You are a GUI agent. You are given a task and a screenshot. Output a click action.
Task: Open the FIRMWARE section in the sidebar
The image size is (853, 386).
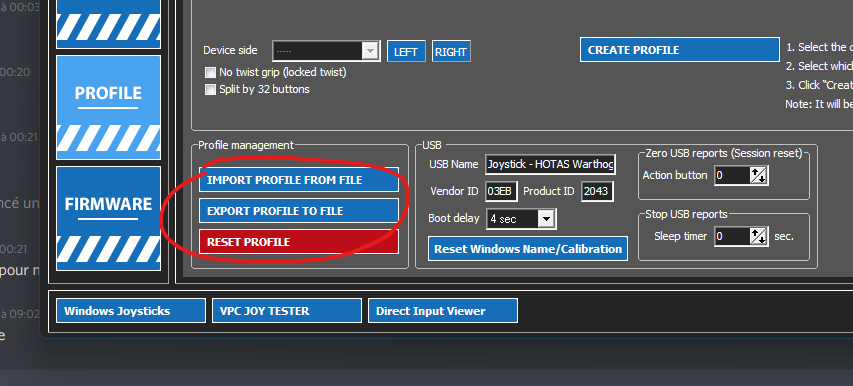click(108, 218)
